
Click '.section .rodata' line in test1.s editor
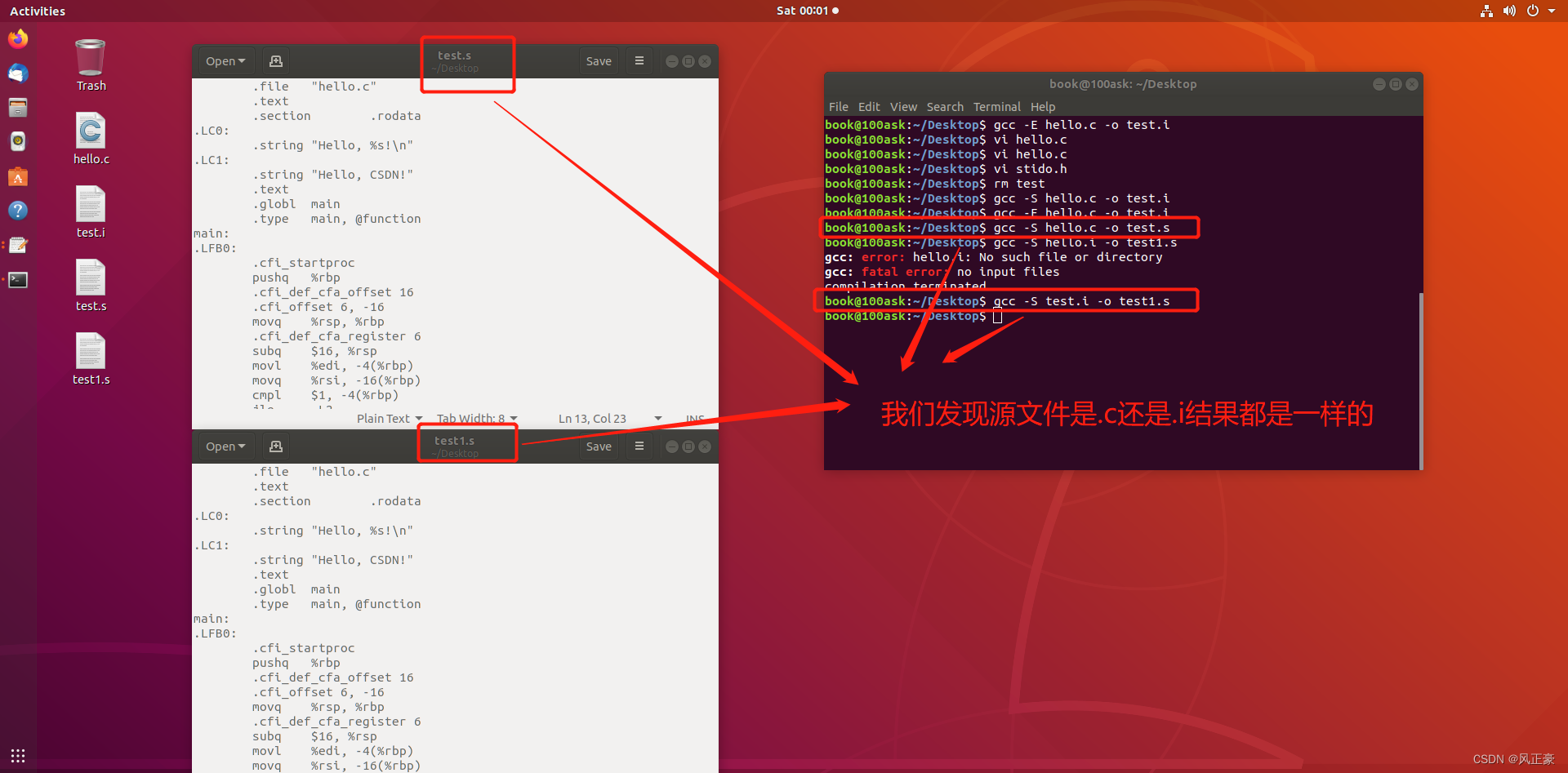pos(336,501)
